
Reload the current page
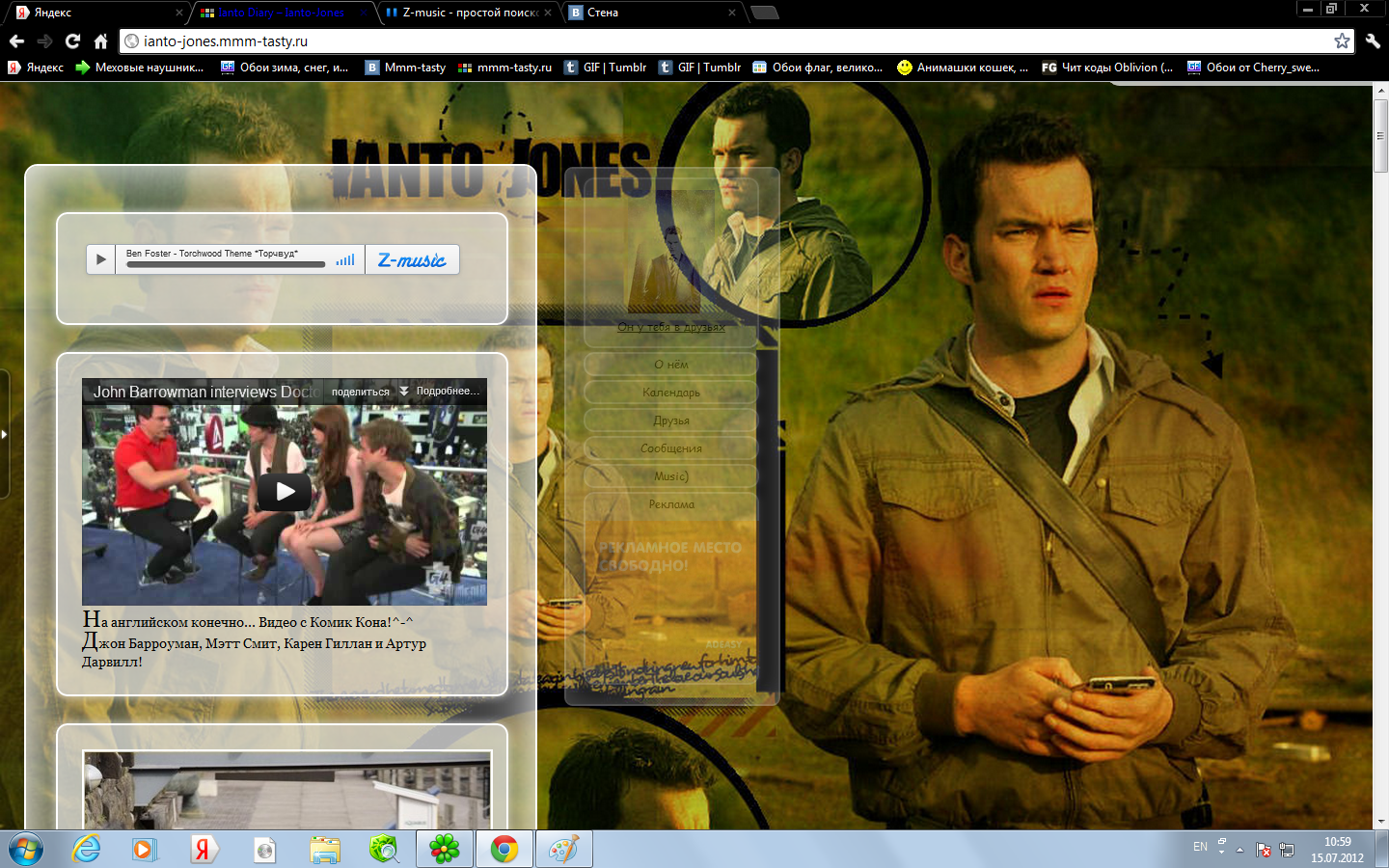click(72, 41)
